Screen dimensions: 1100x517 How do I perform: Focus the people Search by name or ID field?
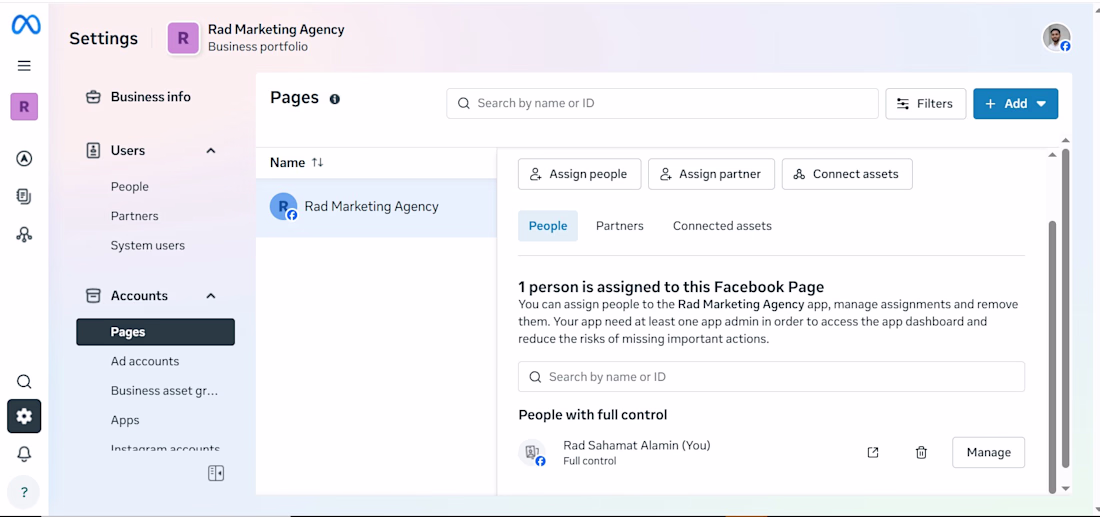pos(771,377)
